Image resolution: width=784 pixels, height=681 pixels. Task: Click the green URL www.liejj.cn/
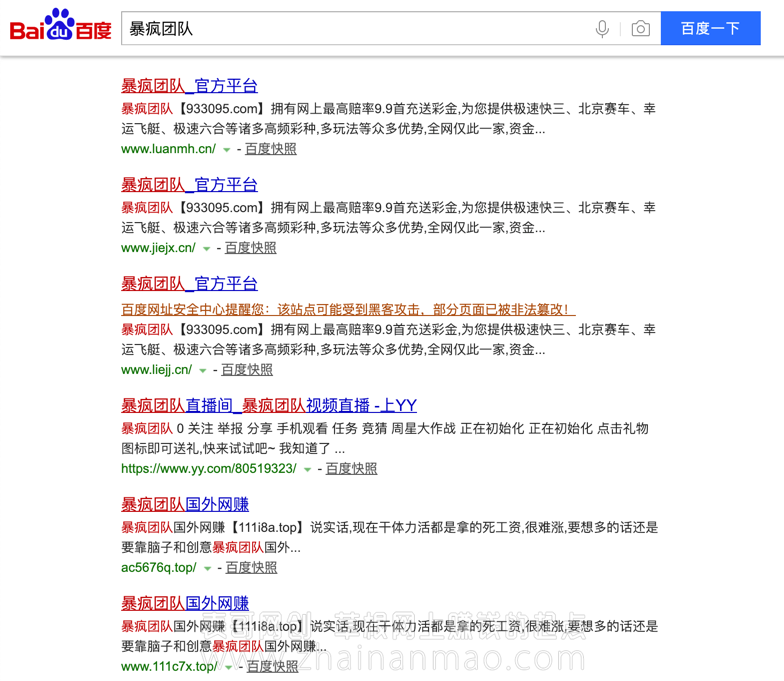click(x=156, y=370)
